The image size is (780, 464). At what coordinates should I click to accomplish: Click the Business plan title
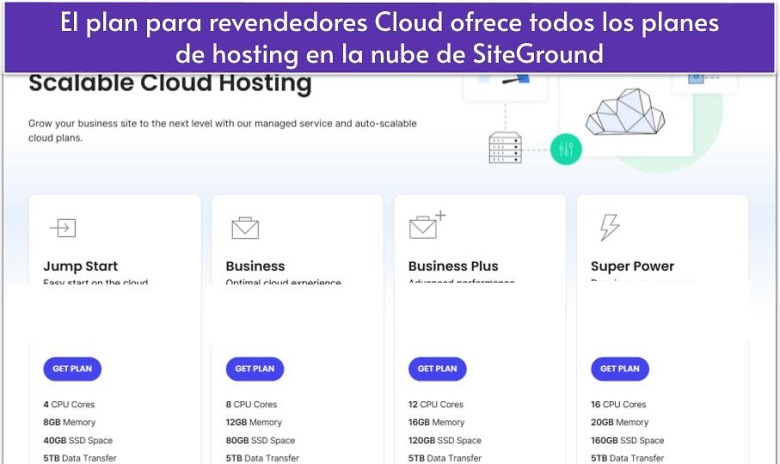pyautogui.click(x=255, y=266)
